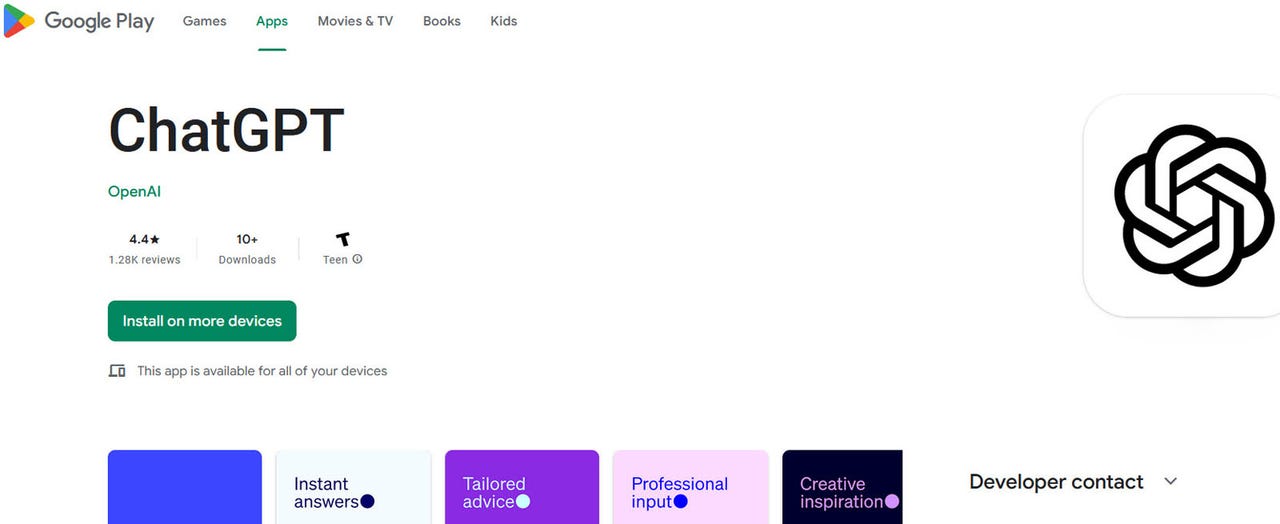This screenshot has width=1280, height=524.
Task: Click the ChatGPT app title
Action: 226,130
